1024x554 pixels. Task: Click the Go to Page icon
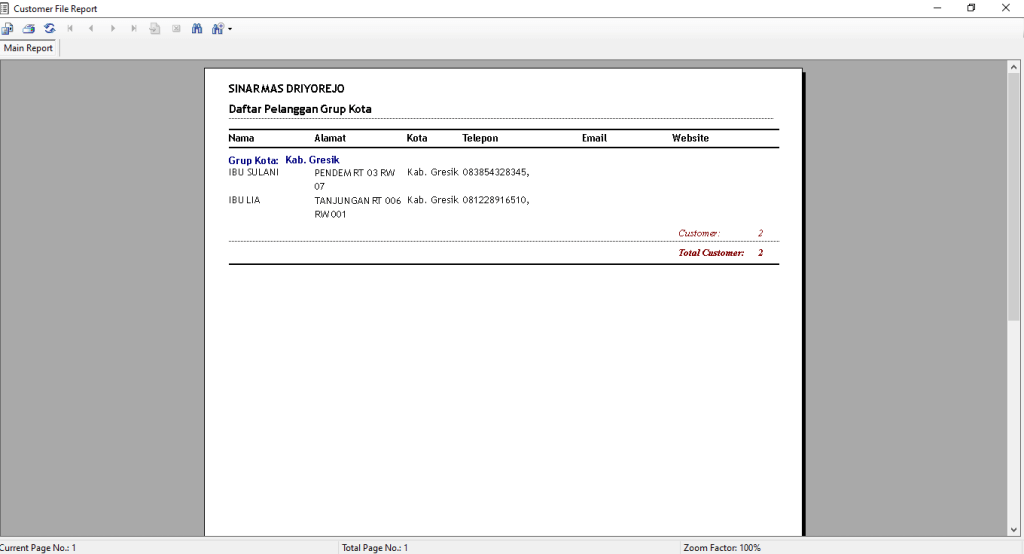click(155, 29)
